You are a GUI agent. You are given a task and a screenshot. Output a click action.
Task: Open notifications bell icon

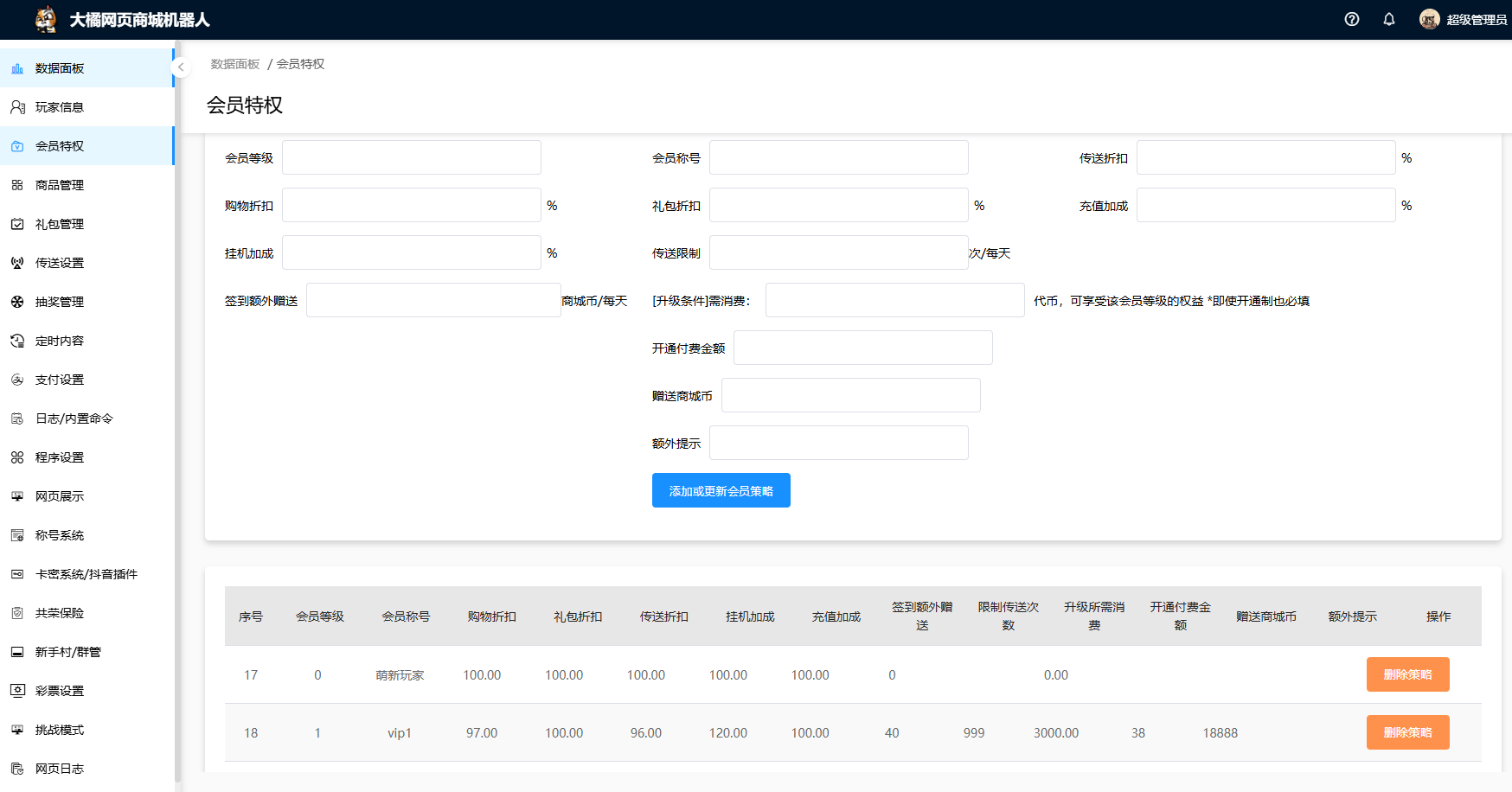click(x=1388, y=19)
